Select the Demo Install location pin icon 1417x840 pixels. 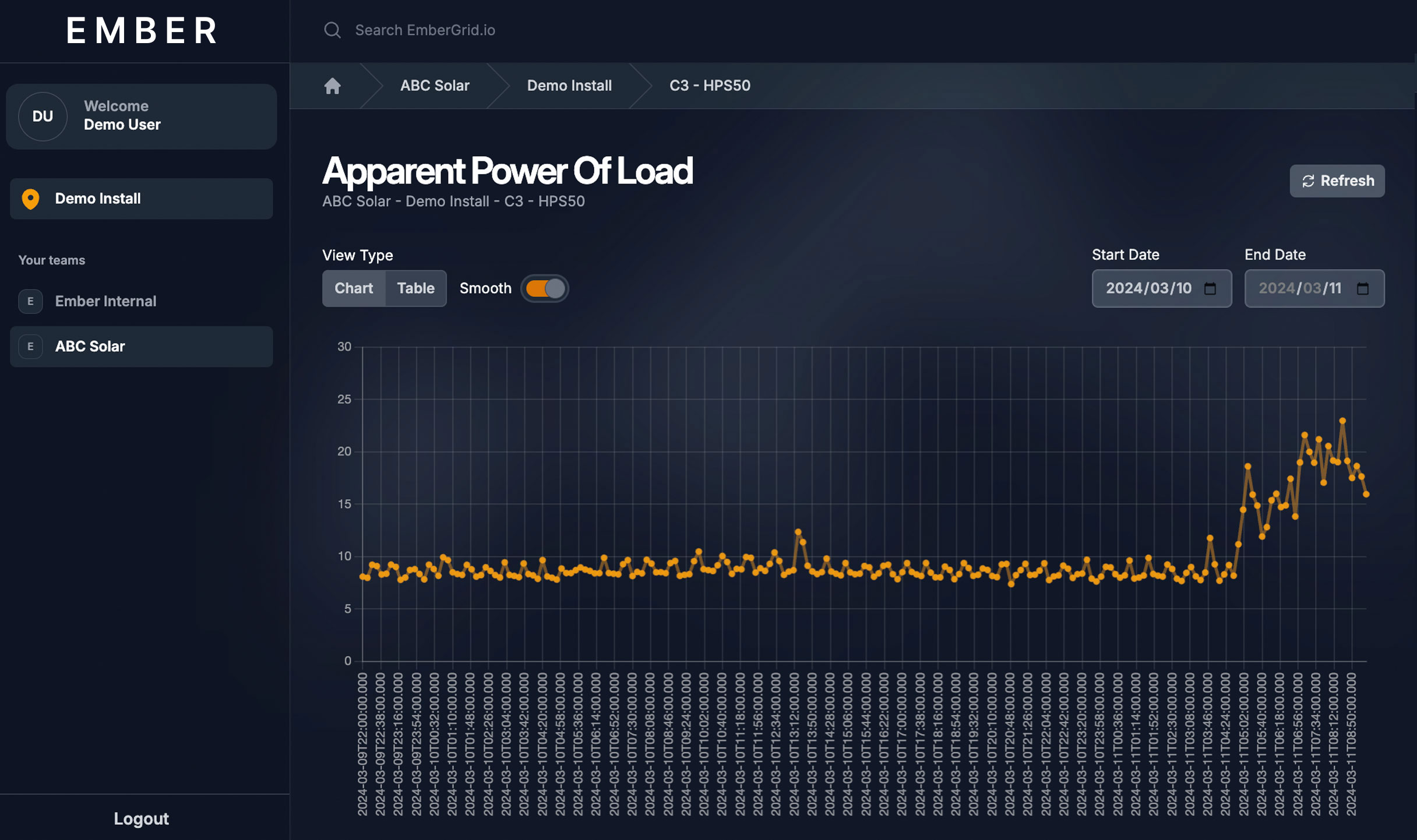click(x=30, y=199)
